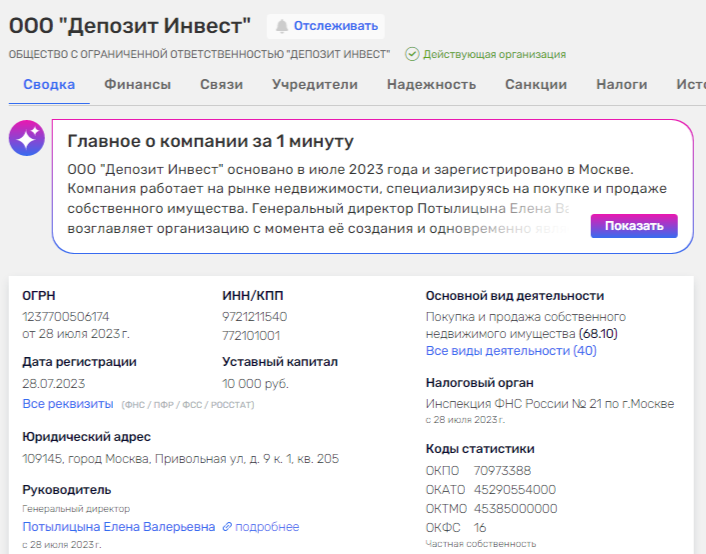Click the company title ООО "Депозит Инвест"
The height and width of the screenshot is (554, 706).
point(130,26)
